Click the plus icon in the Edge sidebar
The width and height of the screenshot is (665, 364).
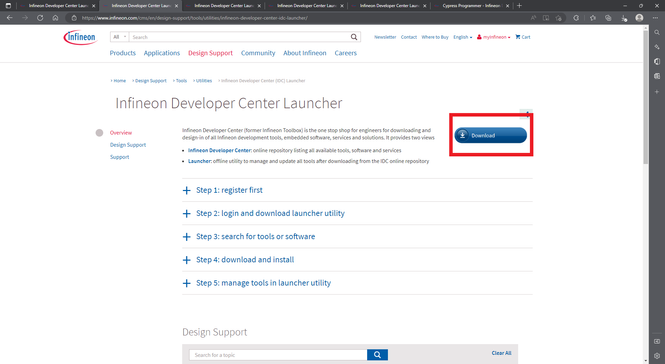[657, 92]
